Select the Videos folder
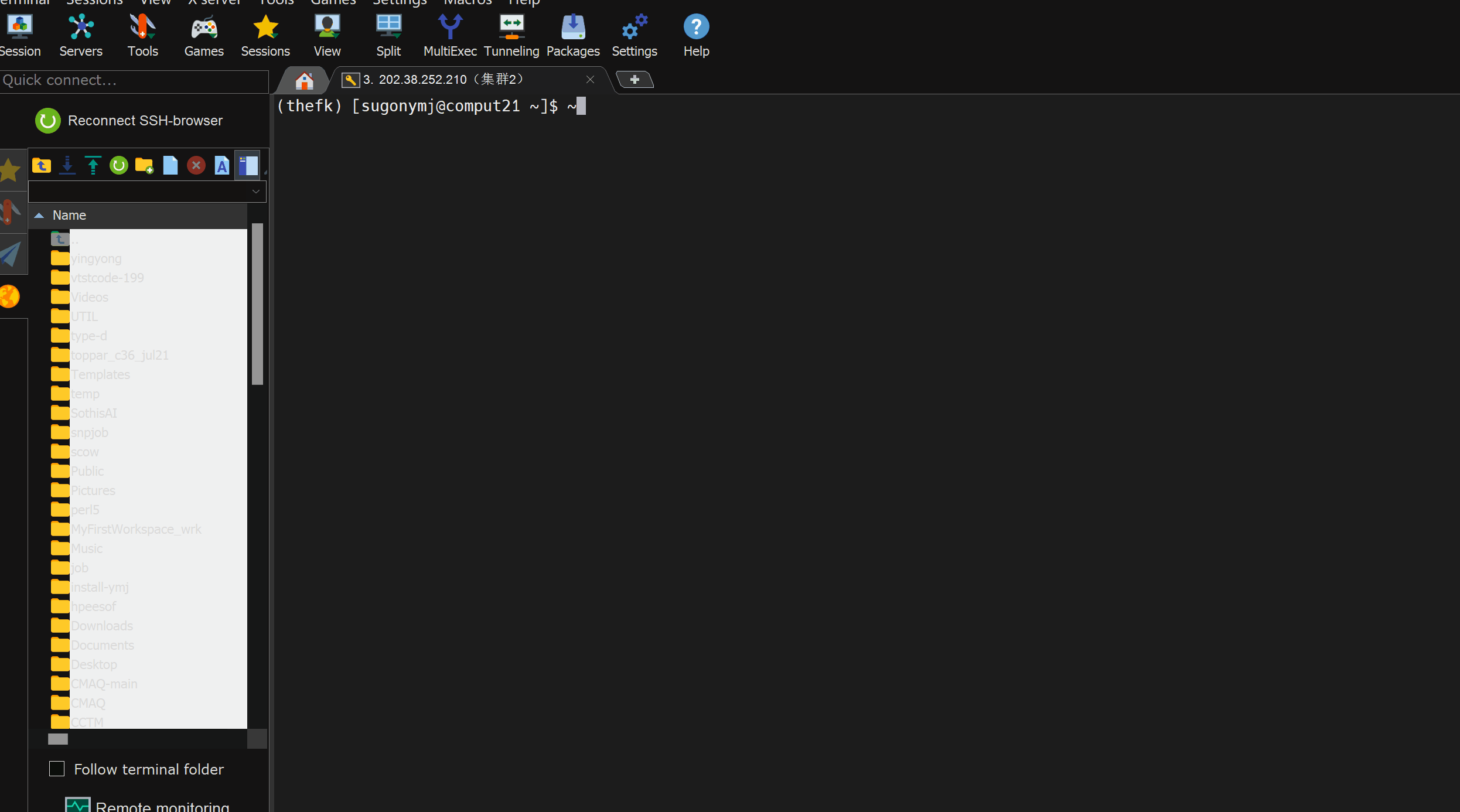Viewport: 1460px width, 812px height. point(80,297)
